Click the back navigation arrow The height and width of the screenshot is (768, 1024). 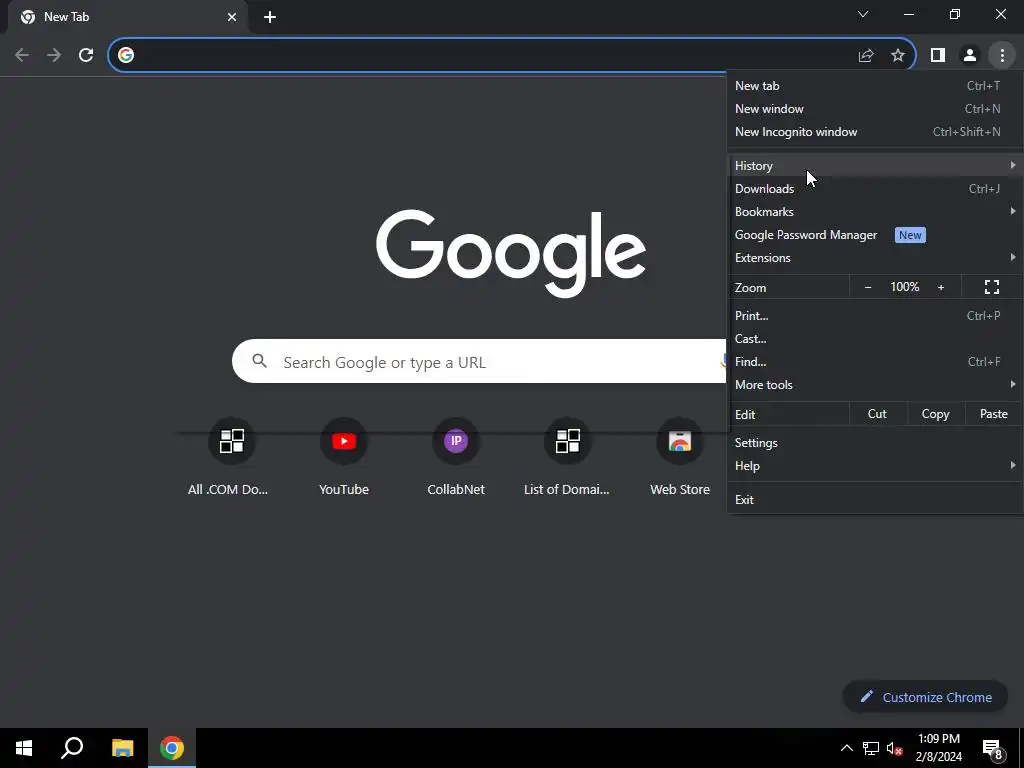click(x=22, y=56)
